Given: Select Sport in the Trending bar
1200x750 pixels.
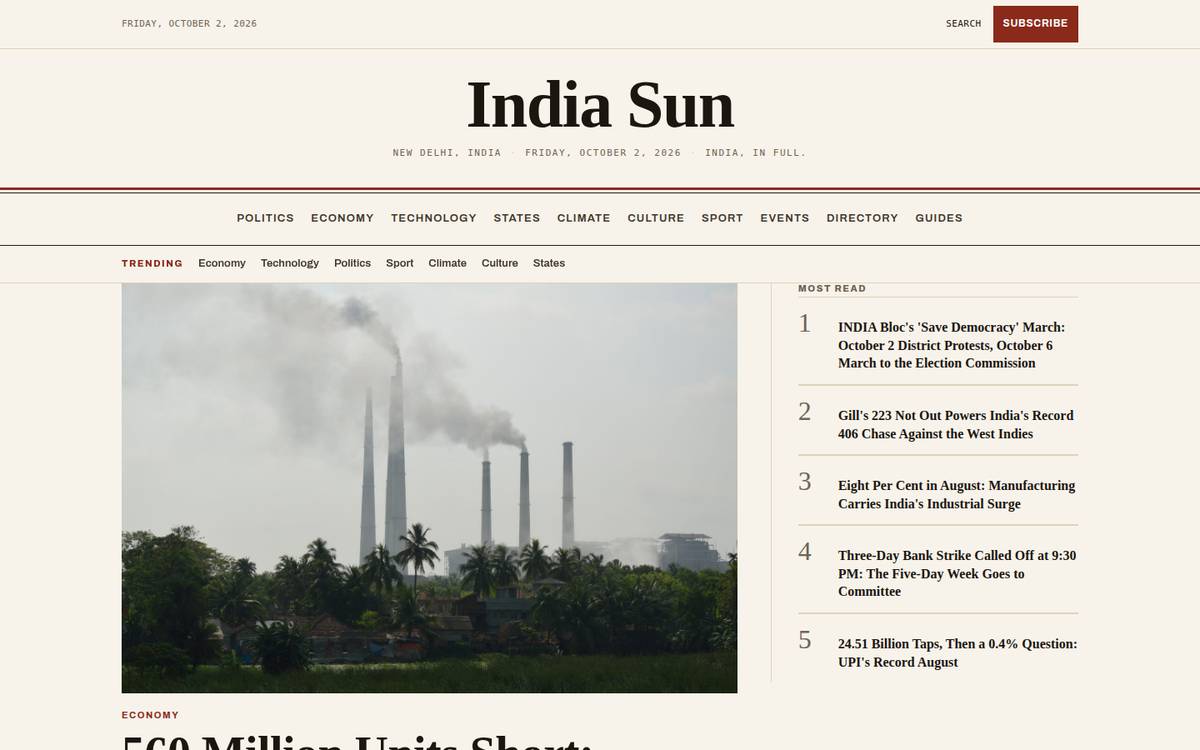Looking at the screenshot, I should tap(400, 263).
